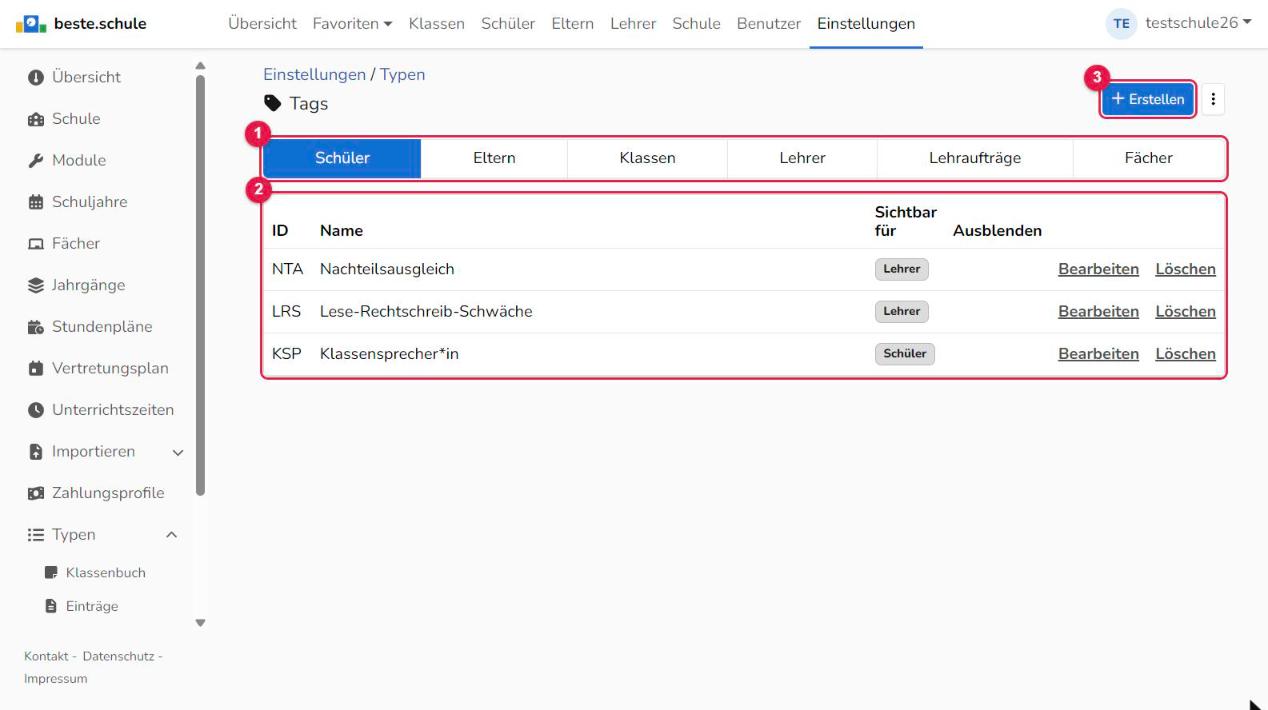Open Benutzer in the top navigation
The width and height of the screenshot is (1268, 710).
pyautogui.click(x=769, y=24)
